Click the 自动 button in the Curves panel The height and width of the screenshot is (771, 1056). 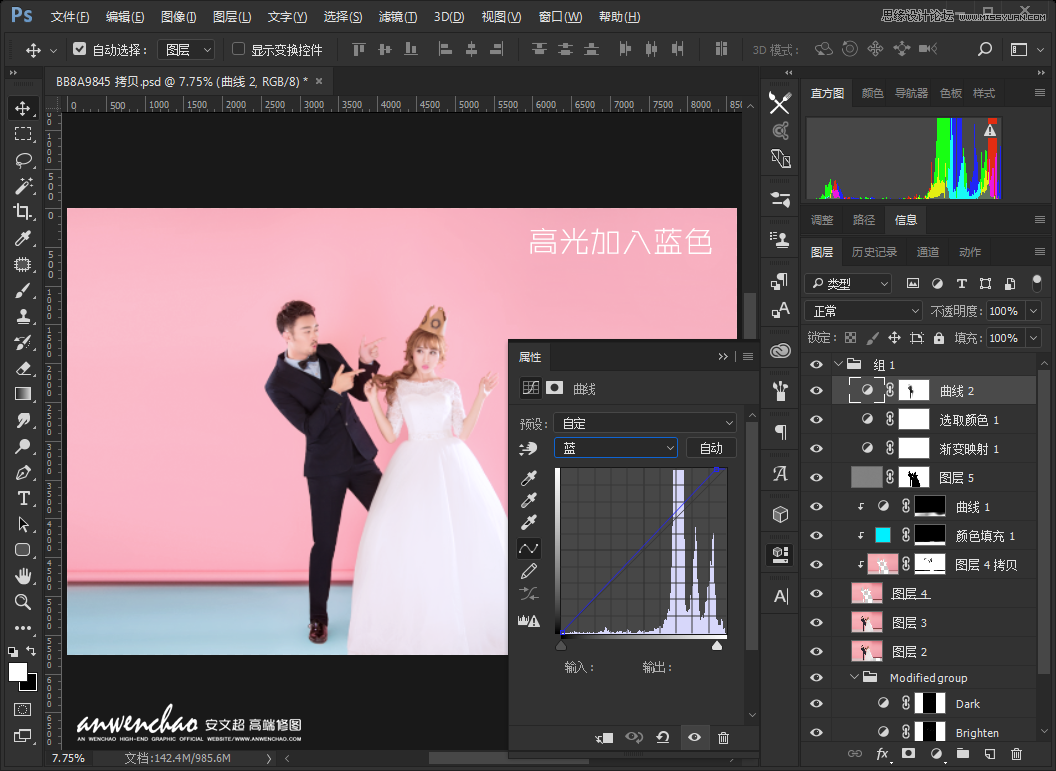point(711,447)
